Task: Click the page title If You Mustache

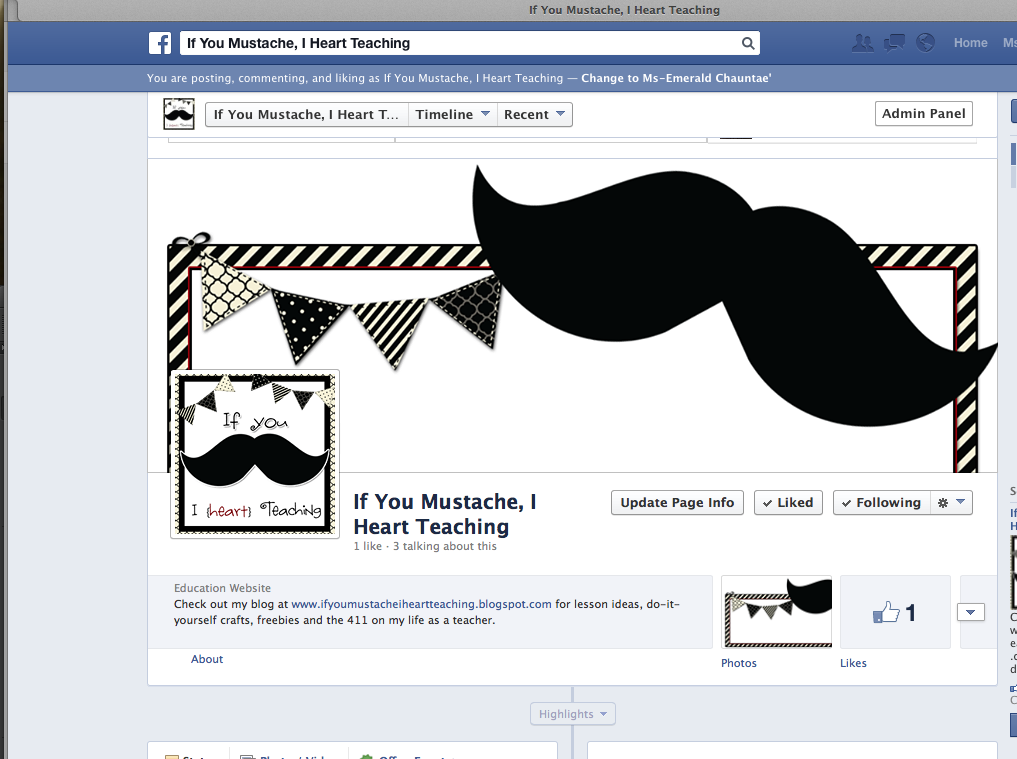Action: click(445, 514)
